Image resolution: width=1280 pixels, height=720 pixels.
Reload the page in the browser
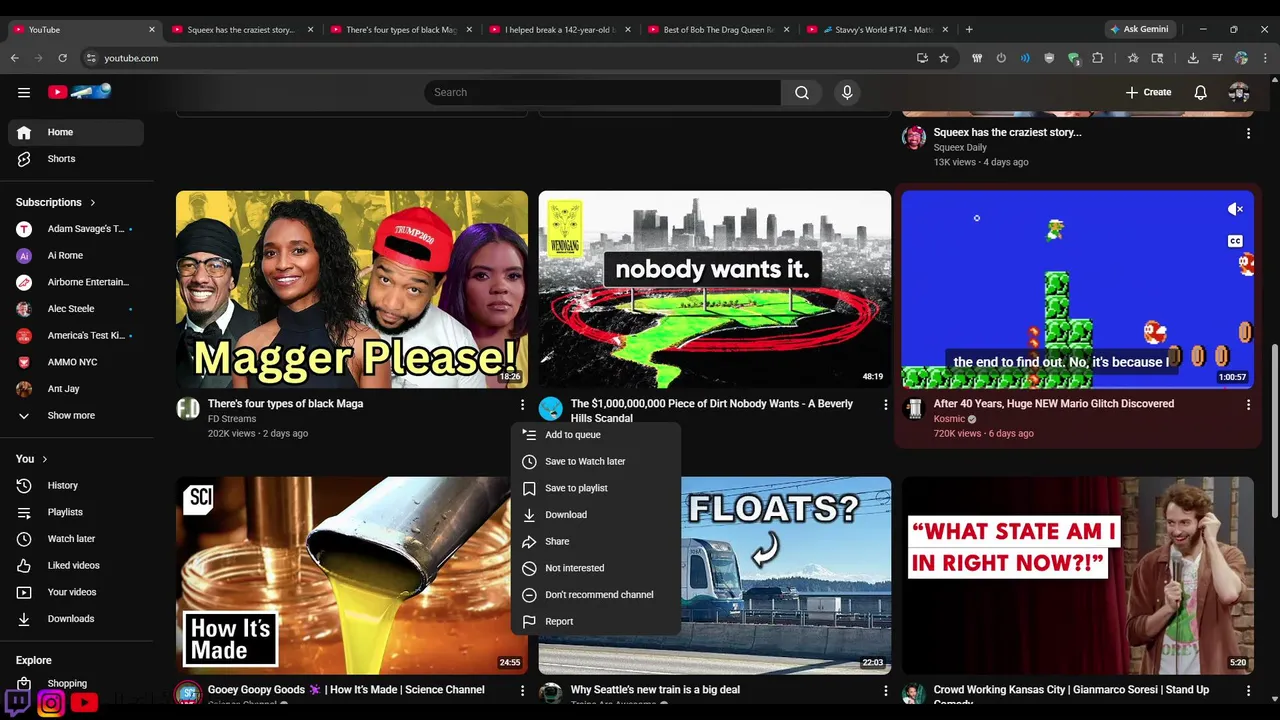63,58
